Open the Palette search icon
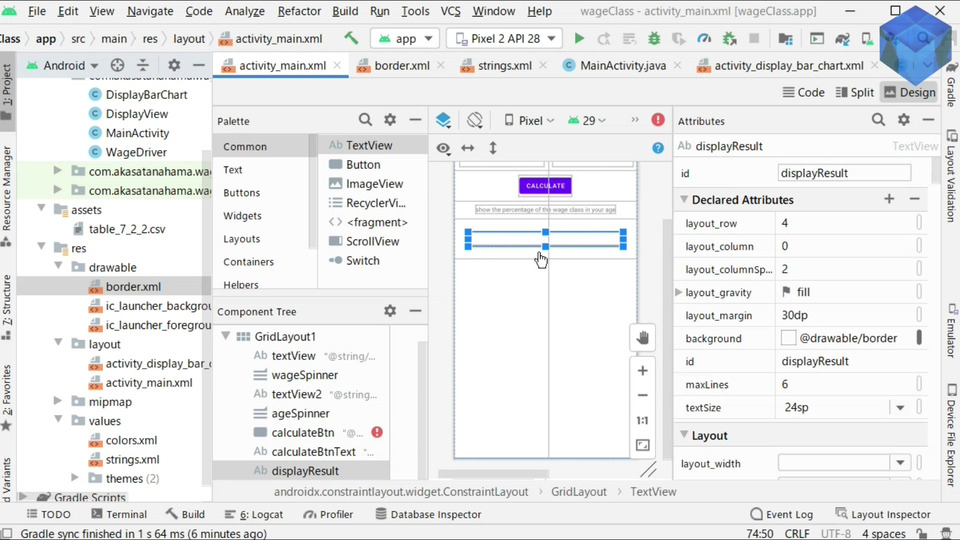Image resolution: width=960 pixels, height=540 pixels. (365, 120)
